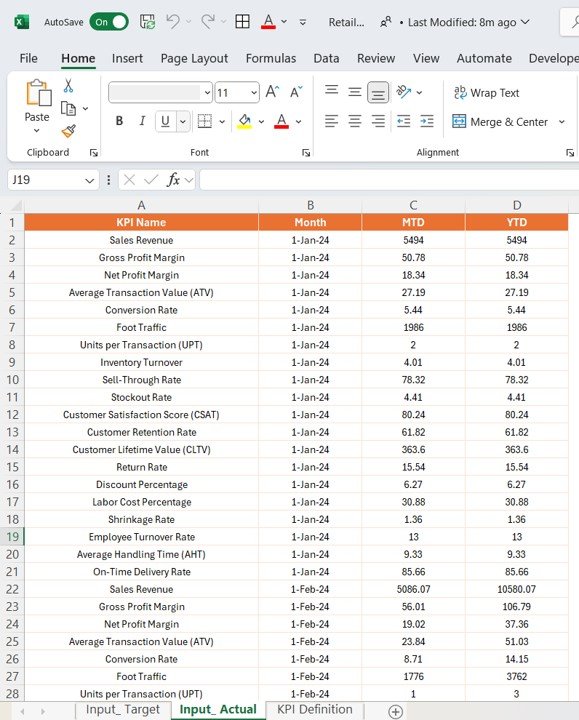Redo the last action
Viewport: 579px width, 720px height.
tap(208, 22)
